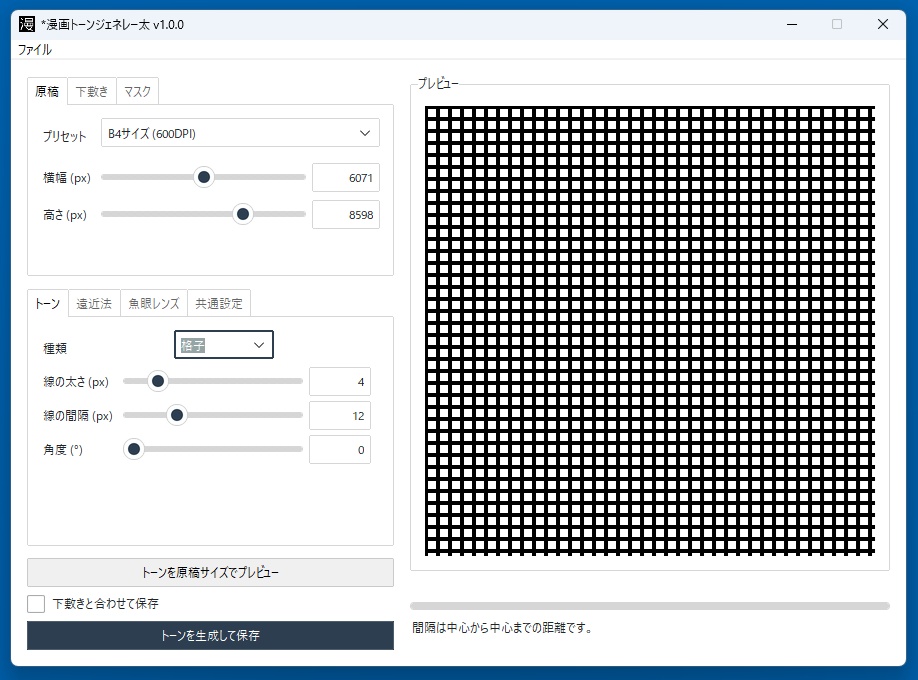918x680 pixels.
Task: Open the 魚眼レンズ tab
Action: pos(154,303)
